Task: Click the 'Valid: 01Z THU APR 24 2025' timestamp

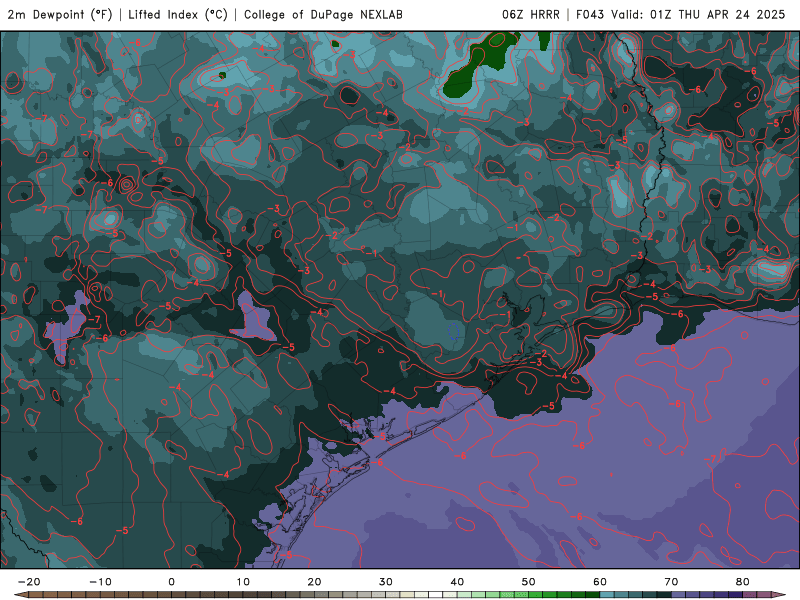Action: [x=698, y=15]
